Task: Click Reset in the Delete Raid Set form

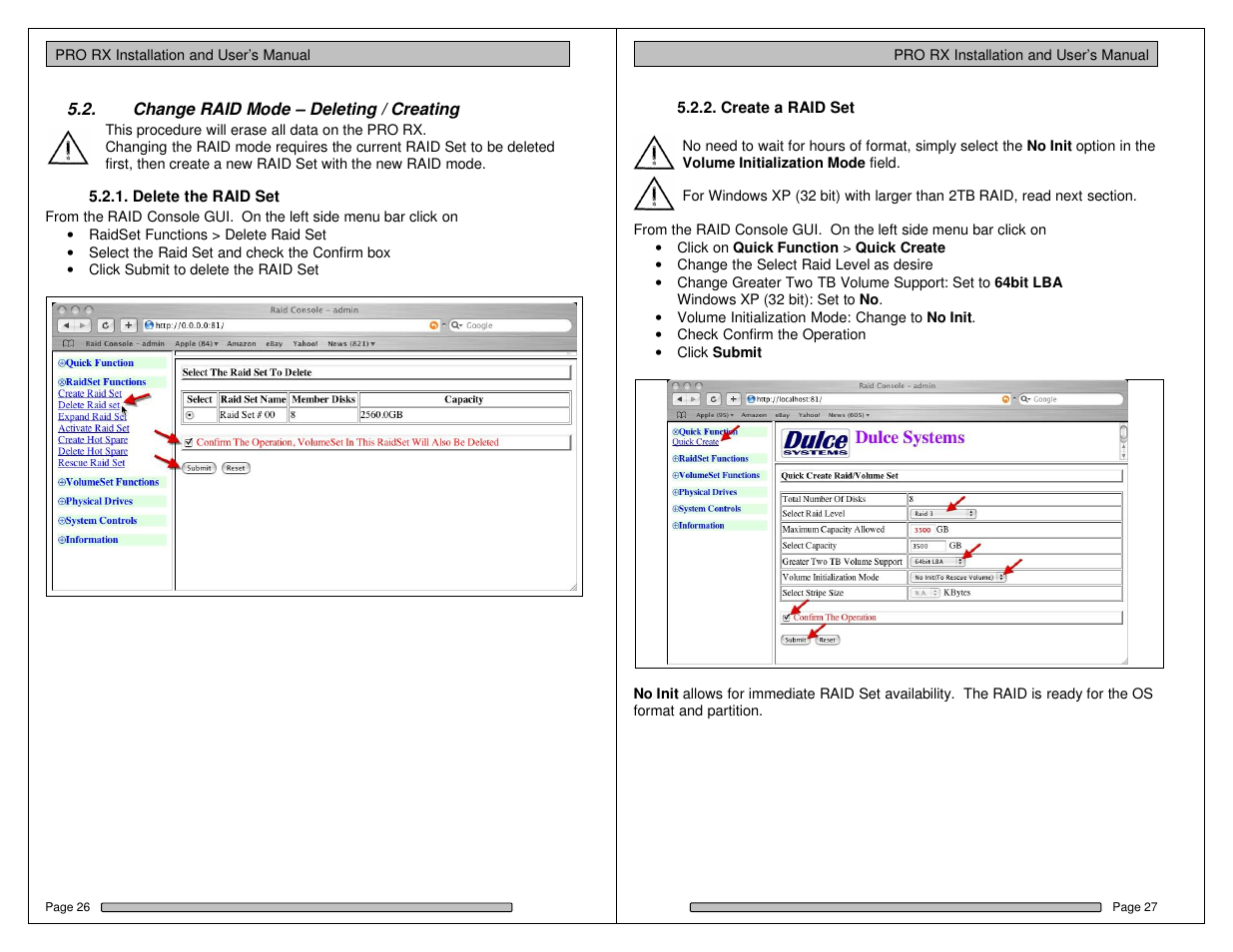Action: coord(236,468)
